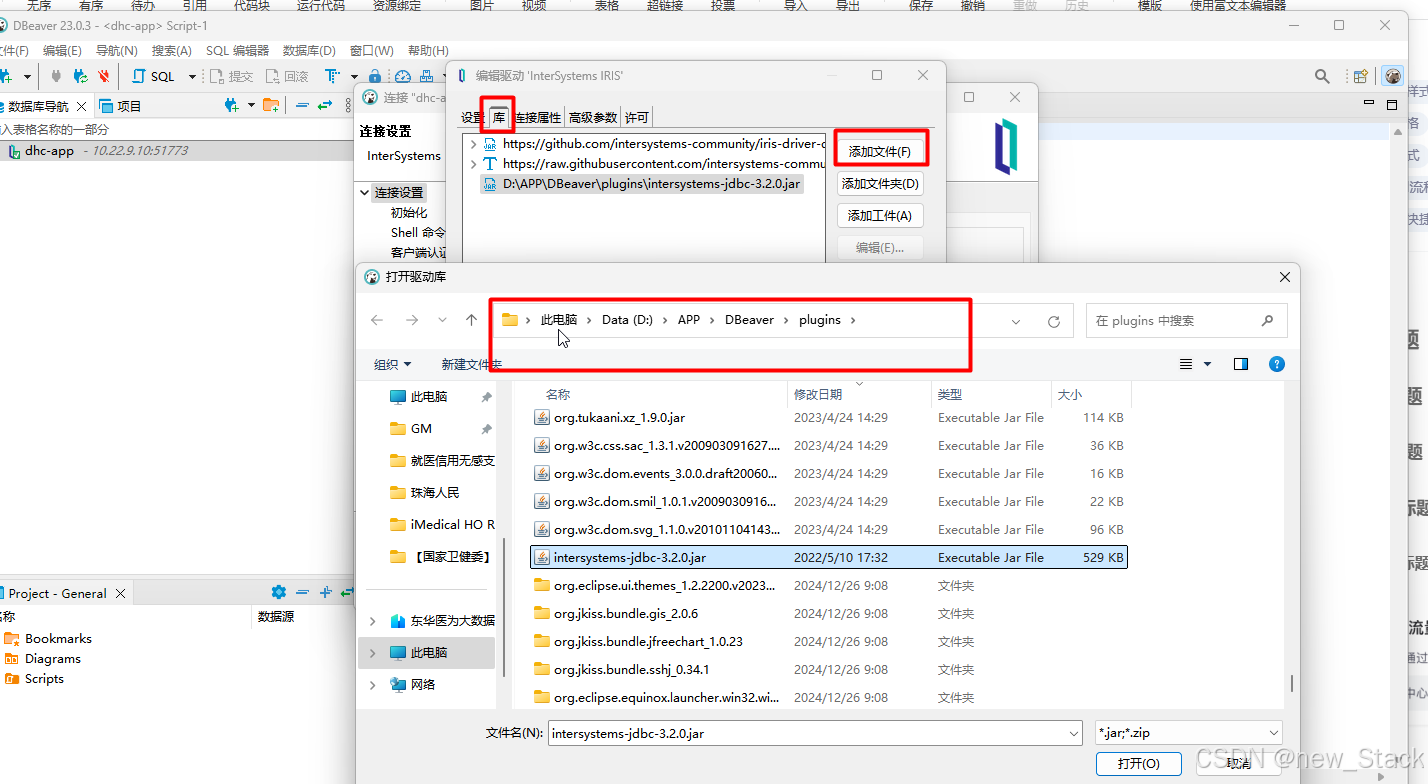Collapse the 连接设置 tree section

(x=364, y=192)
